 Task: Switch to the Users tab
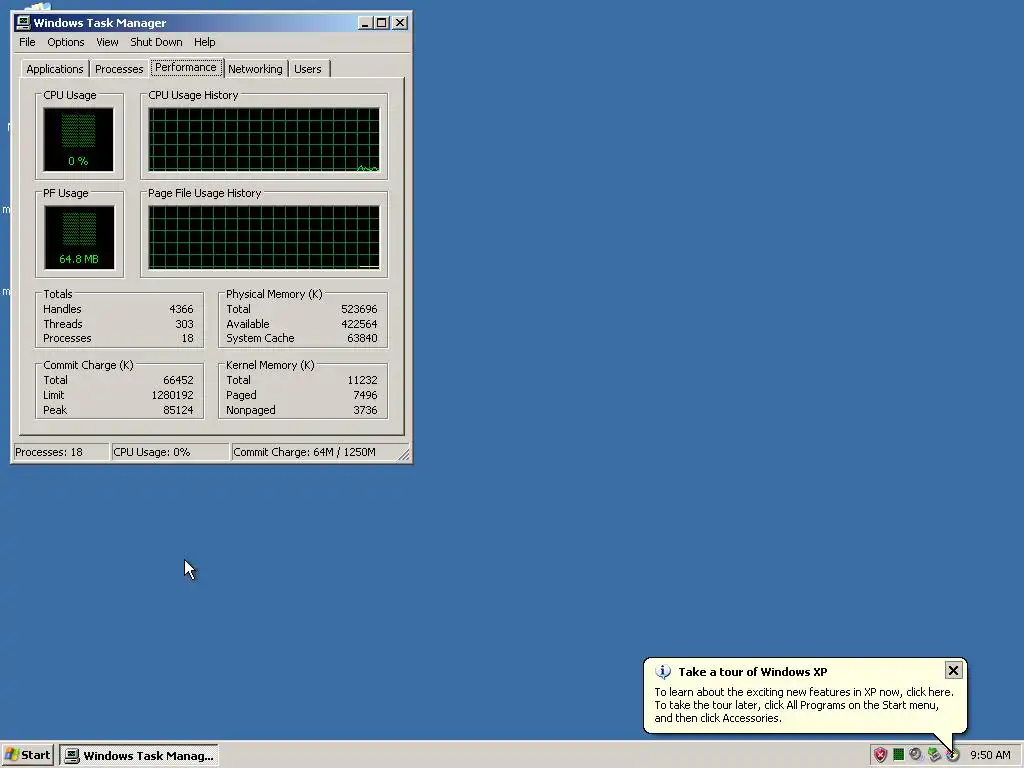(x=308, y=69)
